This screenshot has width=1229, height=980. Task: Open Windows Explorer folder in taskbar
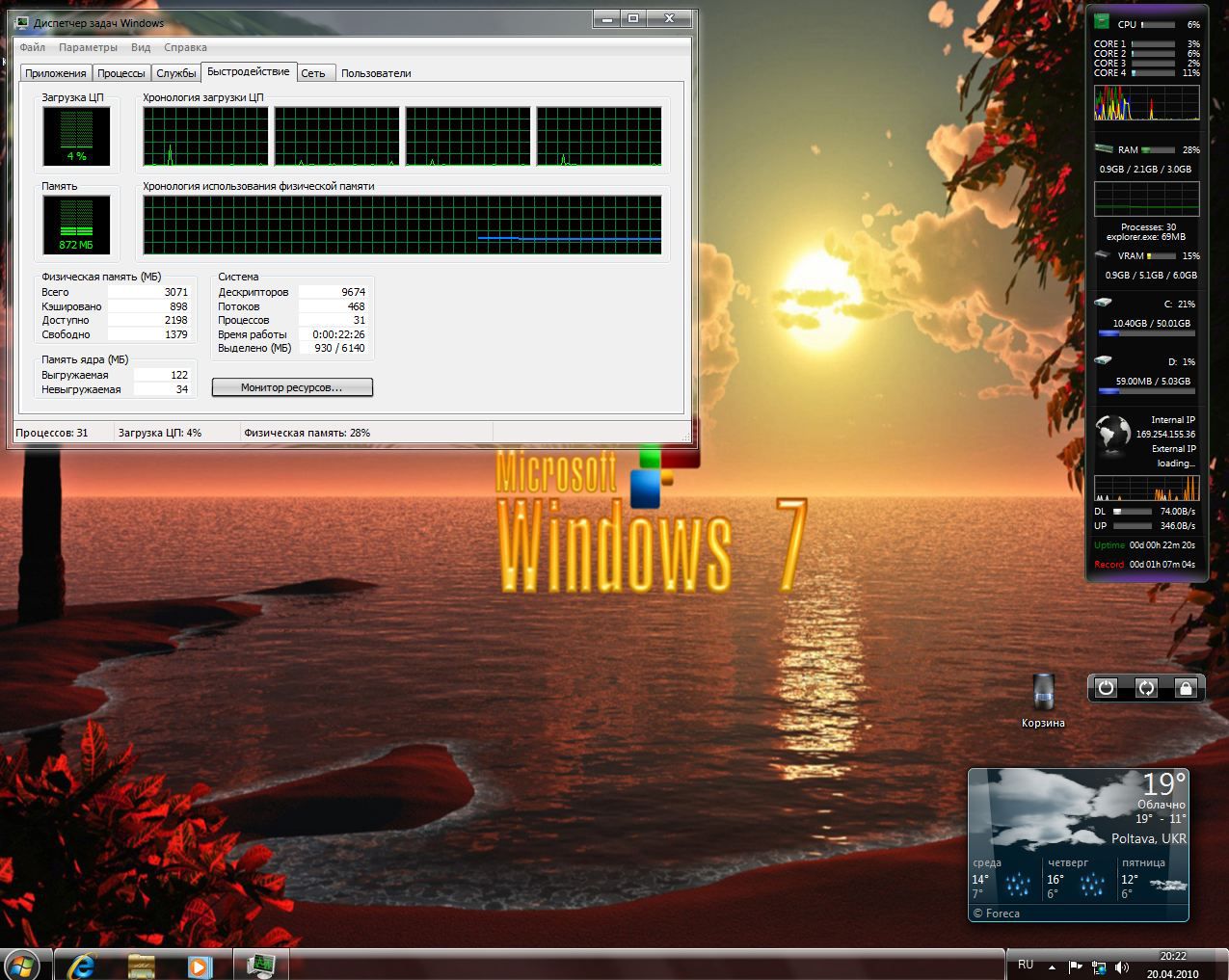(x=142, y=966)
